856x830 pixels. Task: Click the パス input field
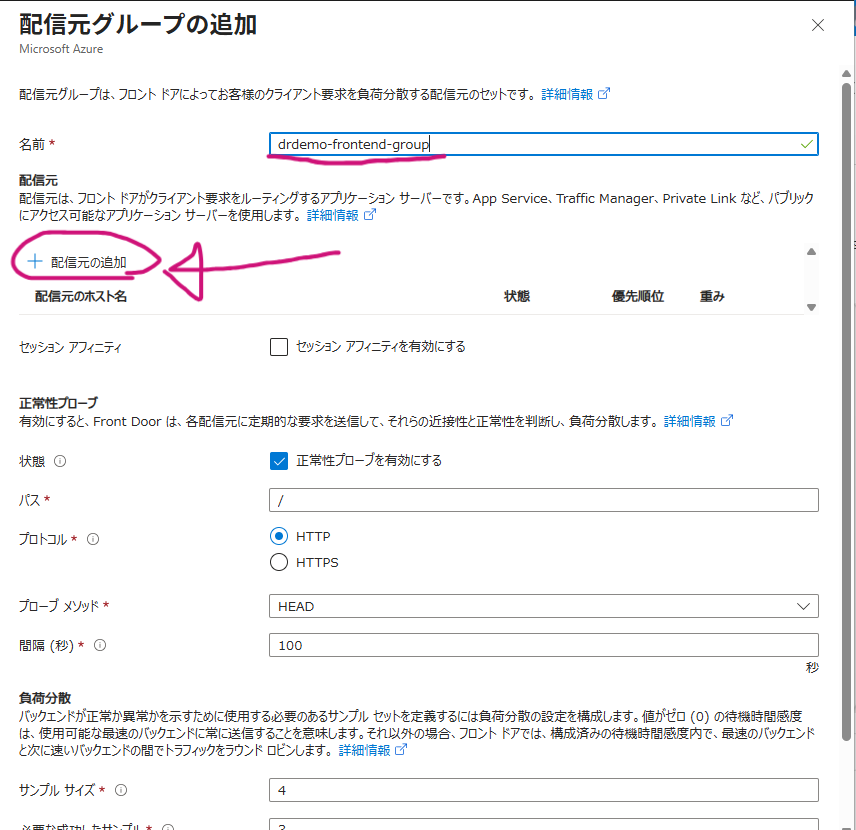pos(543,500)
